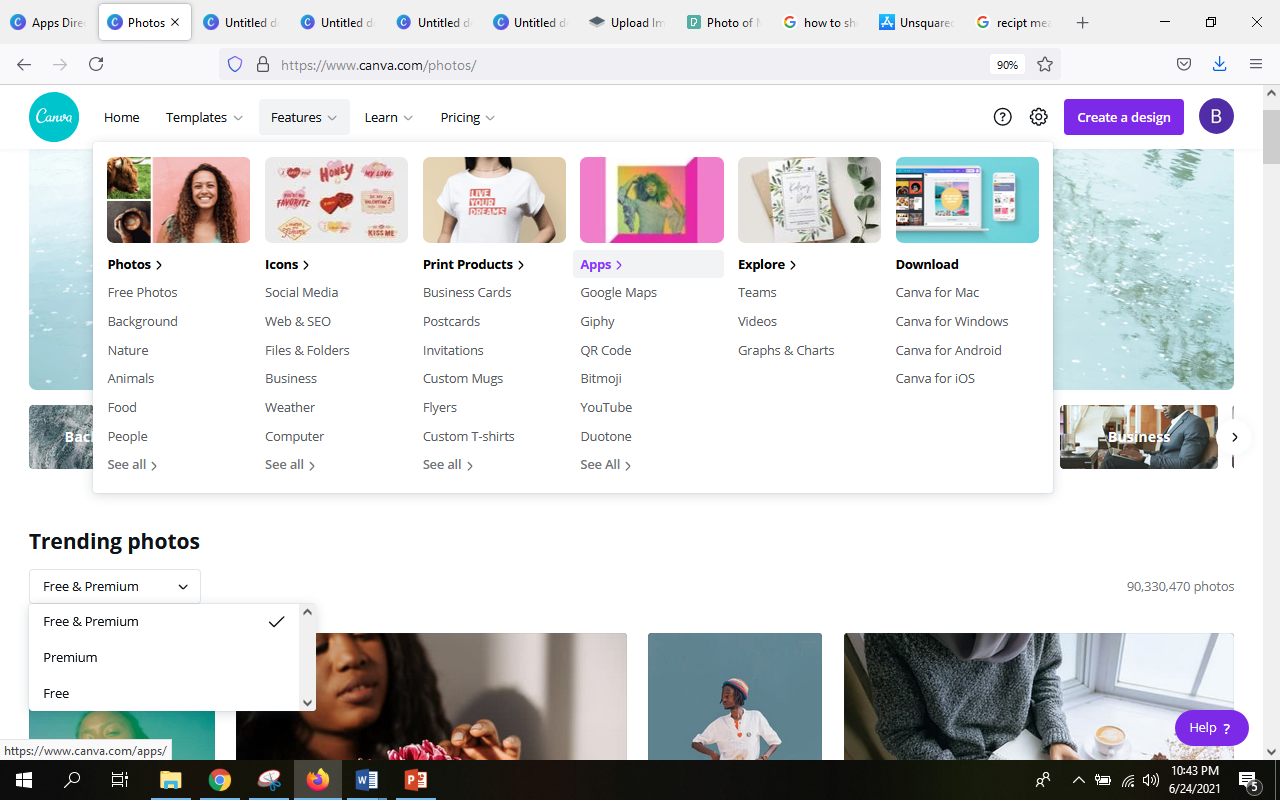
Task: Open the Print Products heading link
Action: pyautogui.click(x=473, y=264)
